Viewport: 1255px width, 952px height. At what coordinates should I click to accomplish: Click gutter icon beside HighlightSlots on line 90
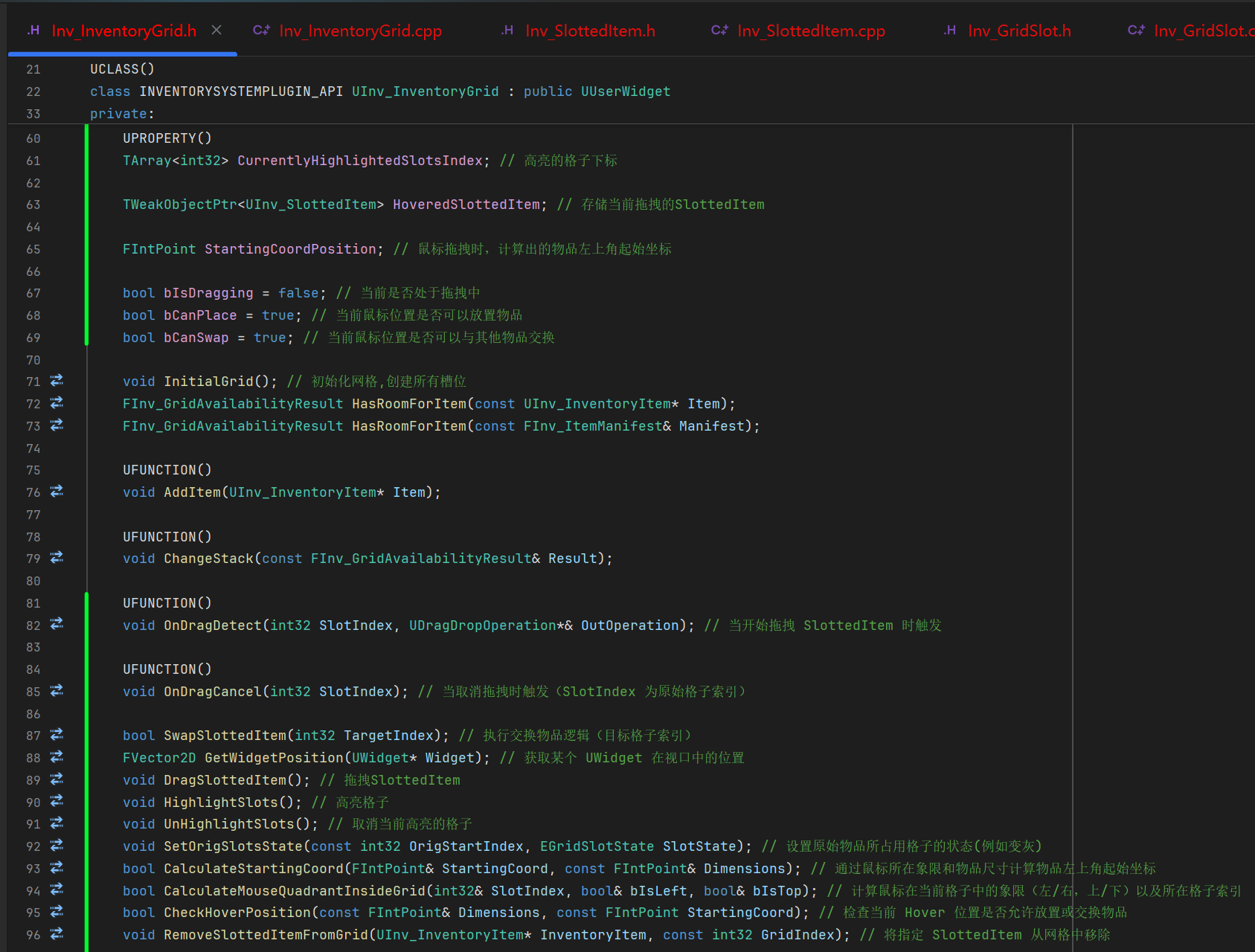coord(57,801)
